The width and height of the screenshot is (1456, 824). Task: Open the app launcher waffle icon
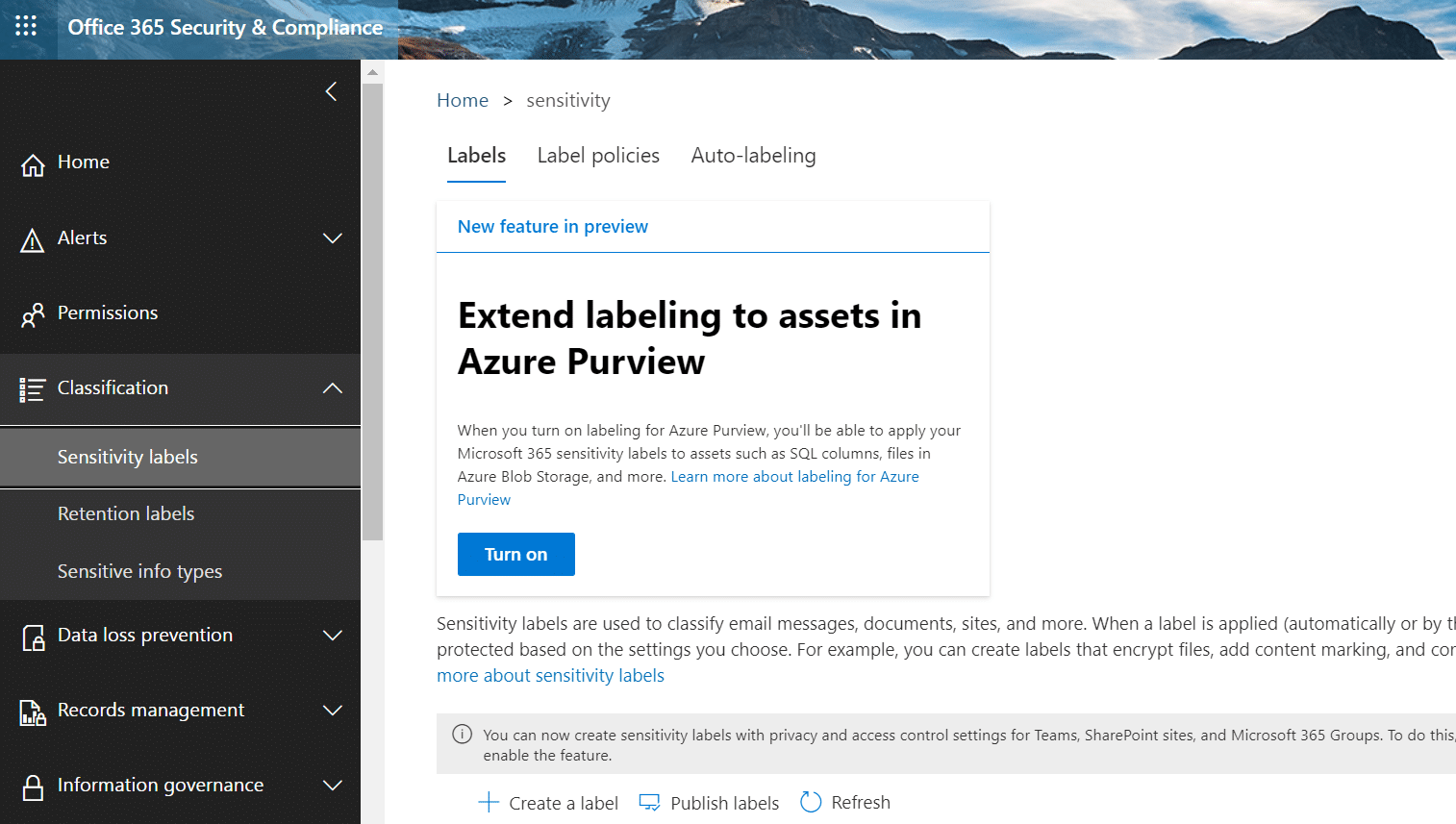coord(26,26)
